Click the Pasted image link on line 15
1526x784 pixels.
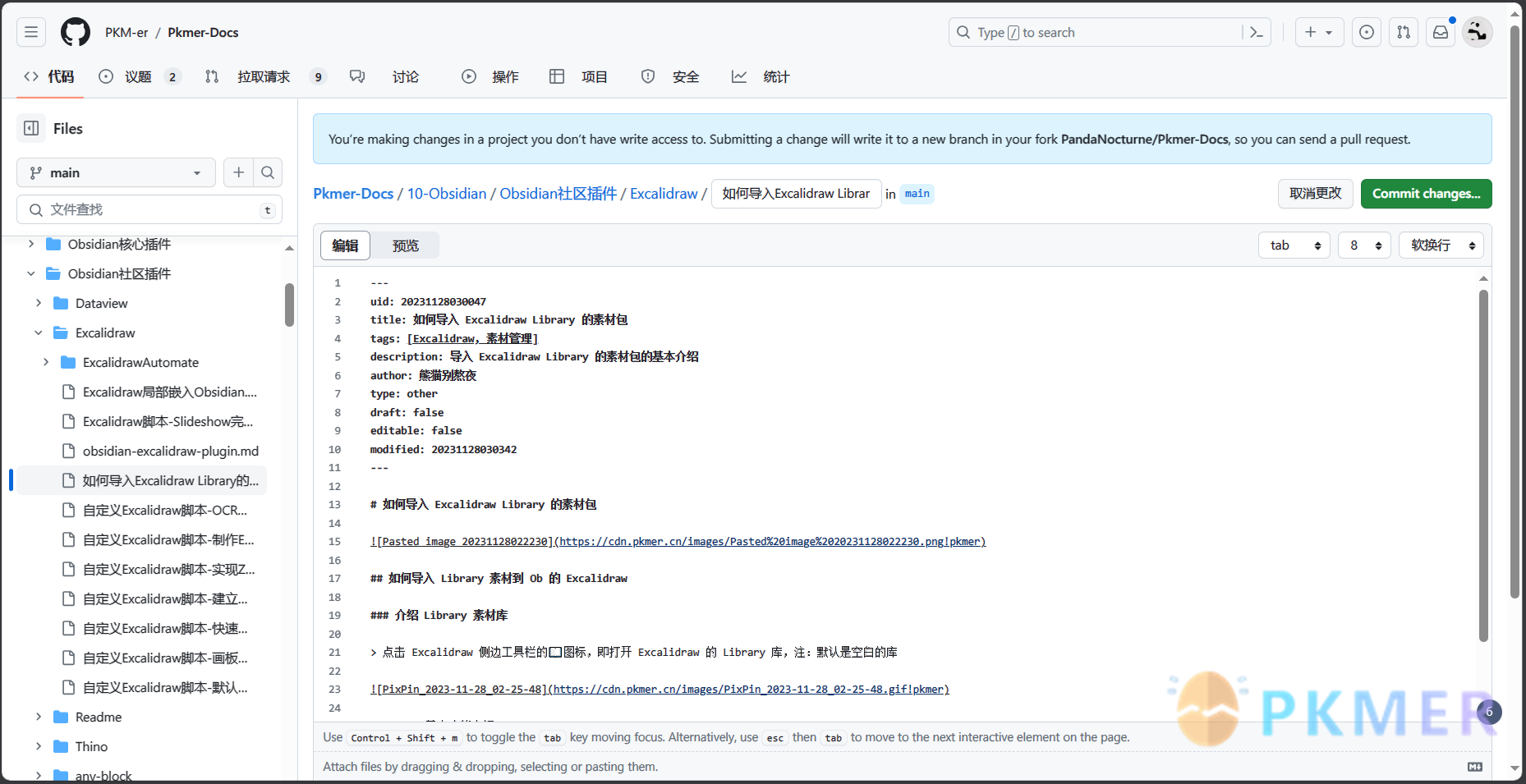point(678,542)
